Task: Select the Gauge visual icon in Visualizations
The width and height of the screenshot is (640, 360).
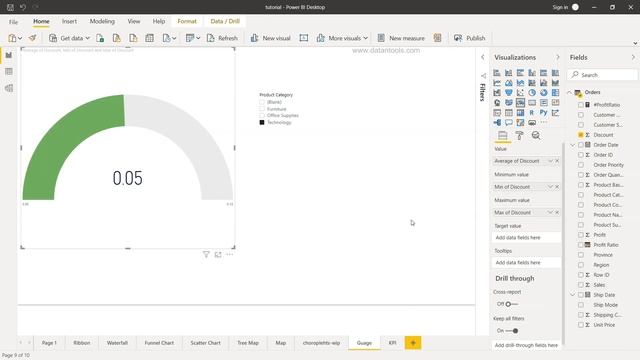Action: [520, 102]
